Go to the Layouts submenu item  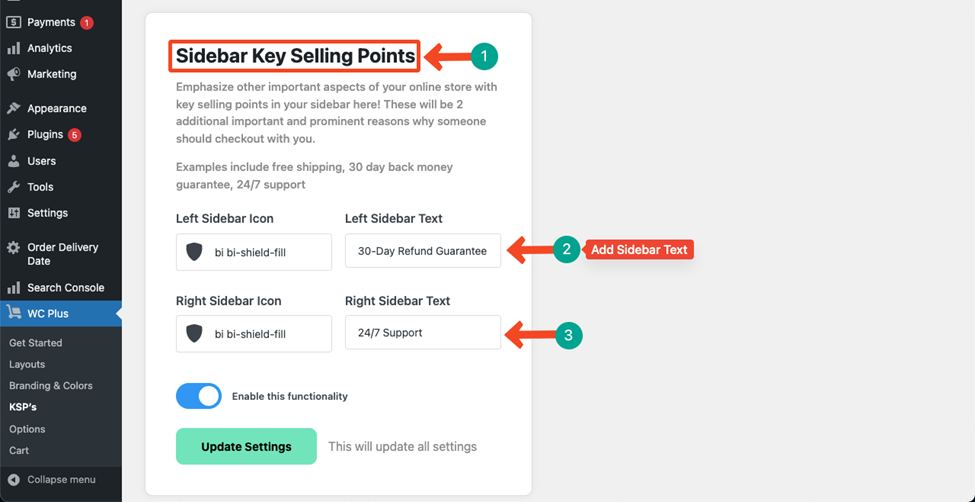27,364
